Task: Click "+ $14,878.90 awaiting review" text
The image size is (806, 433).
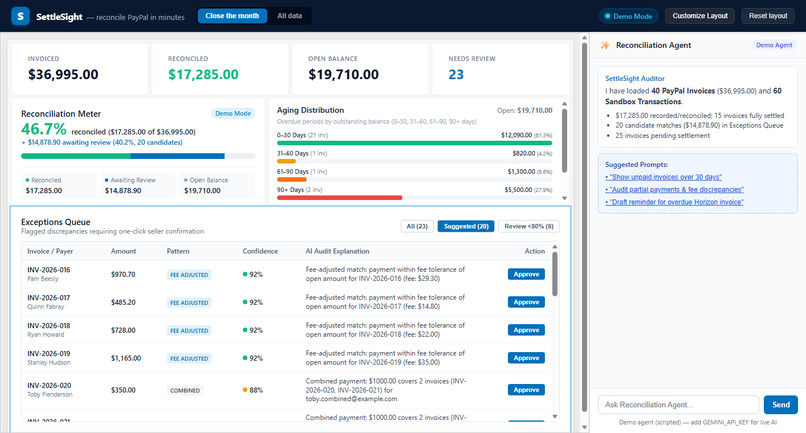Action: tap(102, 142)
